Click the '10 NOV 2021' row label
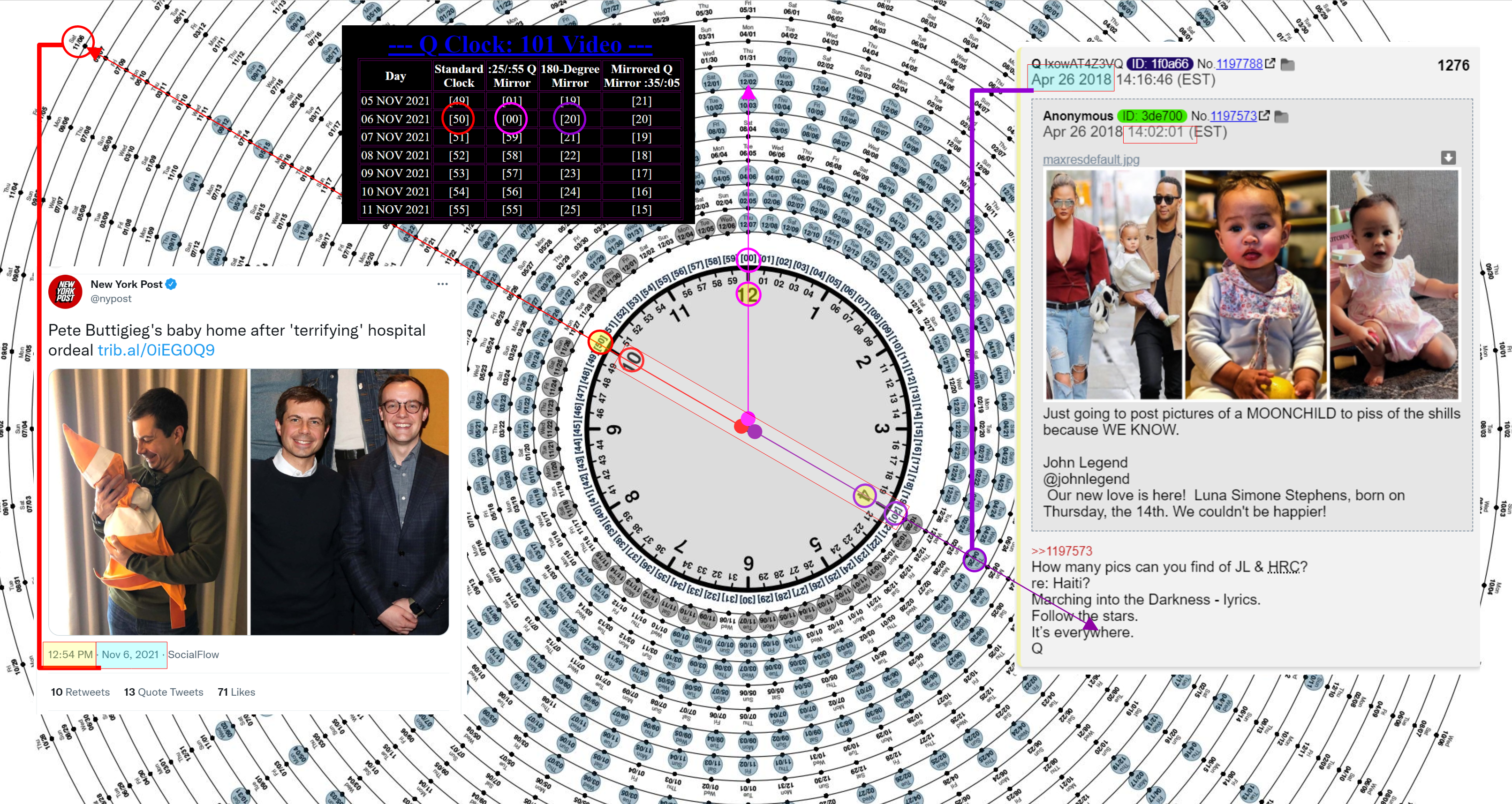Image resolution: width=1512 pixels, height=804 pixels. coord(396,191)
